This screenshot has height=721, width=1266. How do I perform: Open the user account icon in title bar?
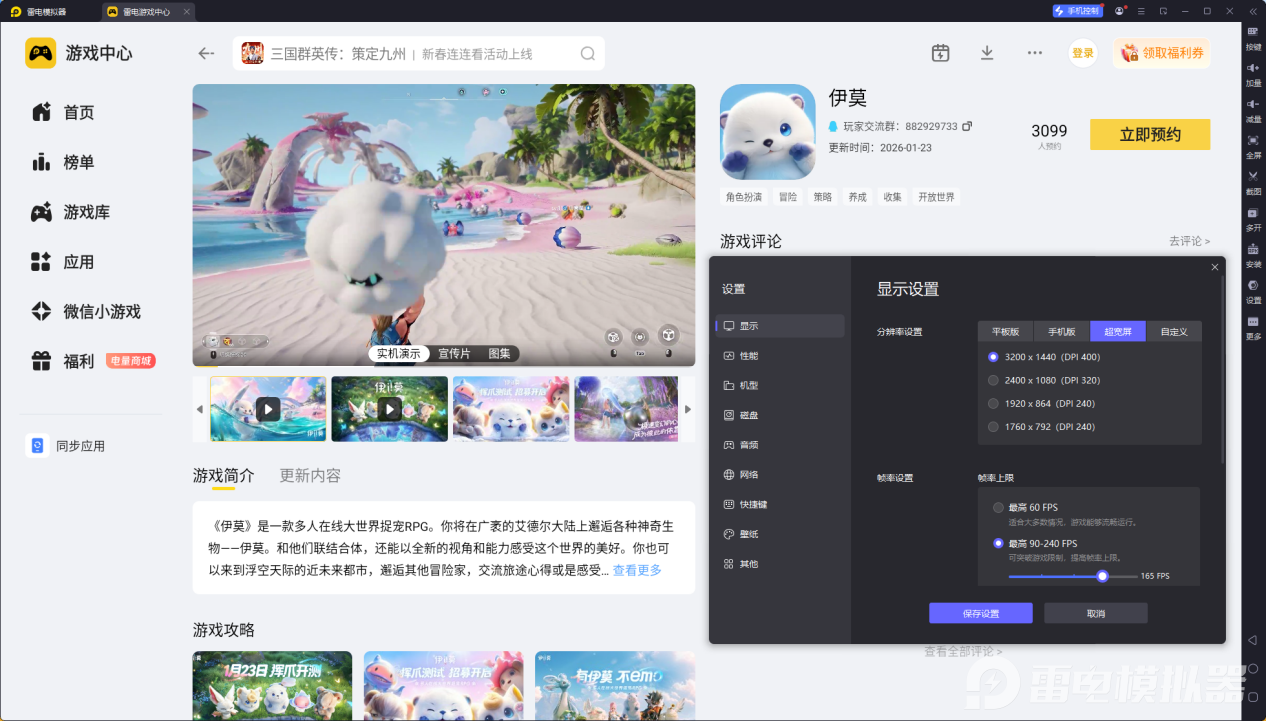[1119, 11]
